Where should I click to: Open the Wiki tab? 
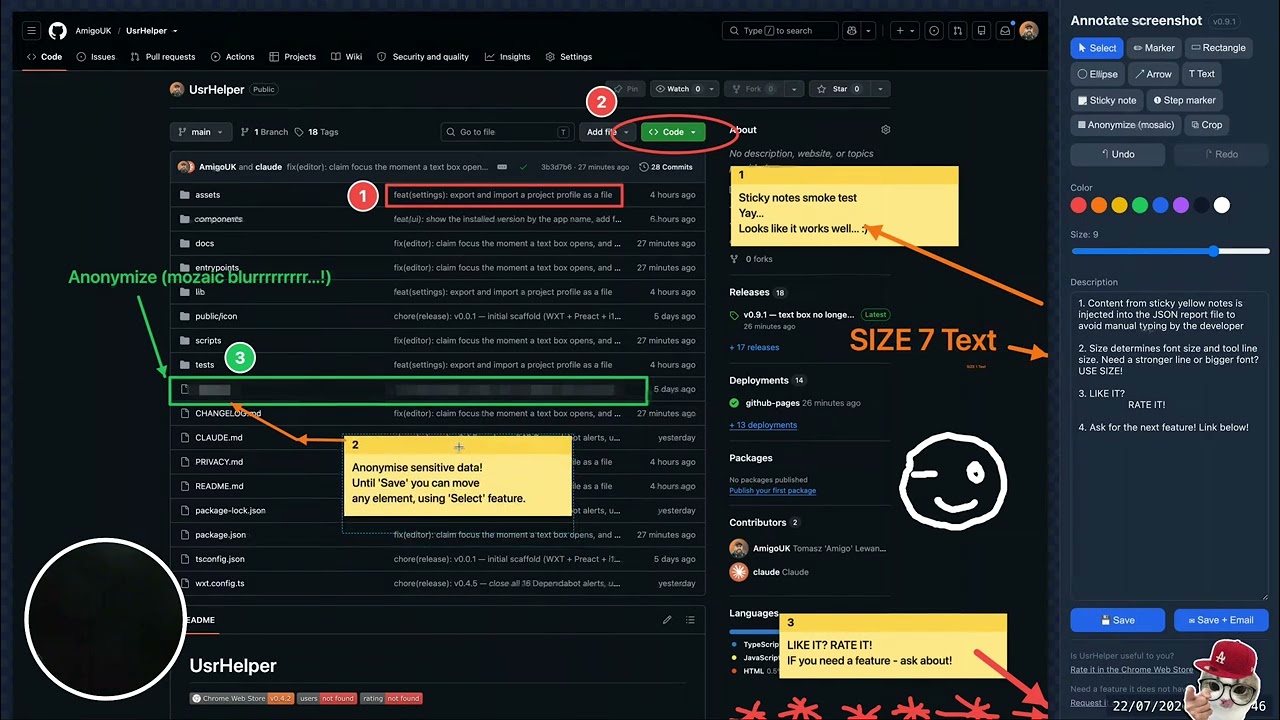click(x=347, y=57)
